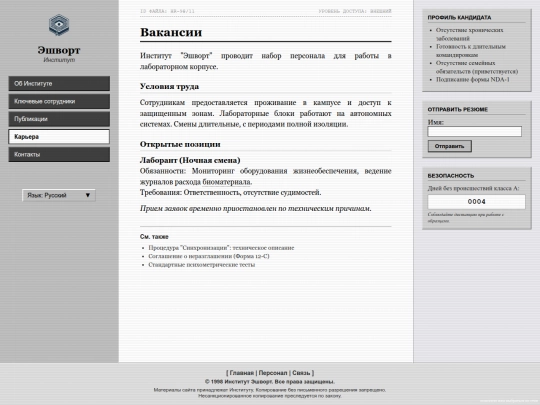Click the Дней без происшествий класса А label
The height and width of the screenshot is (405, 540).
pos(474,188)
